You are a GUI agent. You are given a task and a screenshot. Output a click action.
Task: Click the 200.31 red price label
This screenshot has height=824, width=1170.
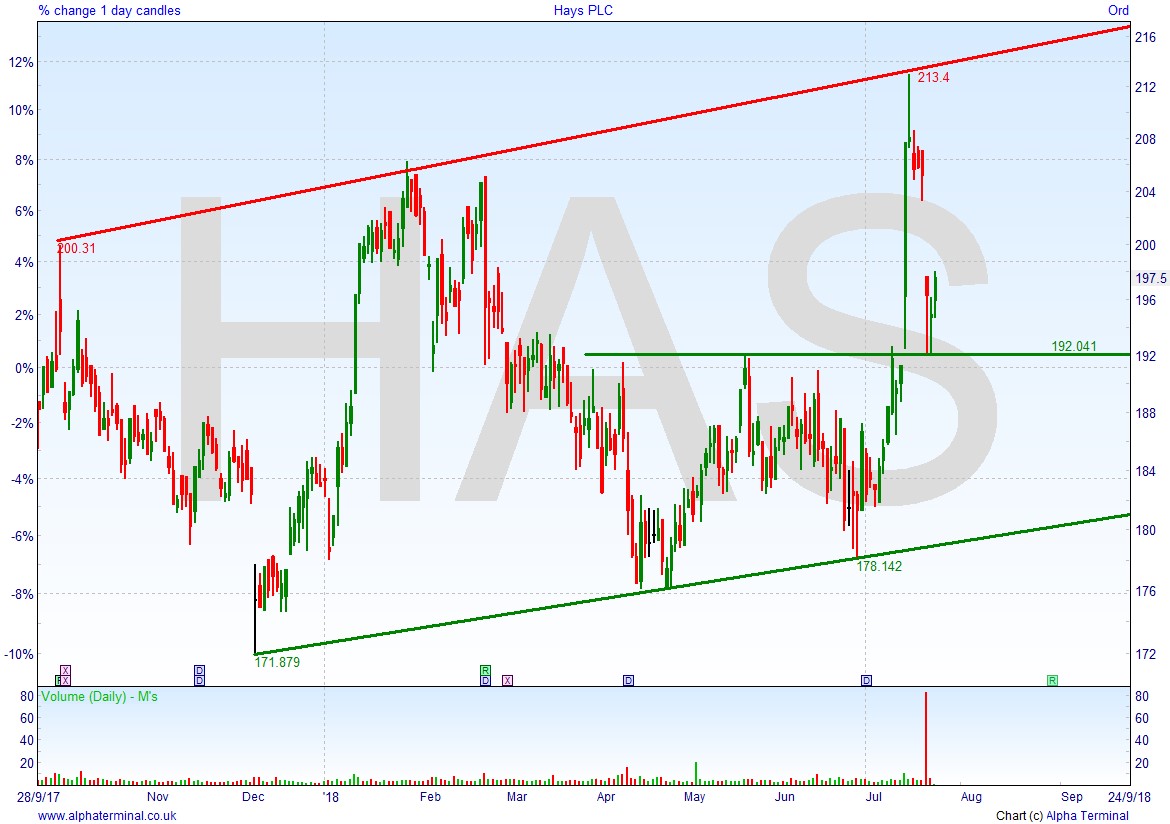tap(76, 249)
